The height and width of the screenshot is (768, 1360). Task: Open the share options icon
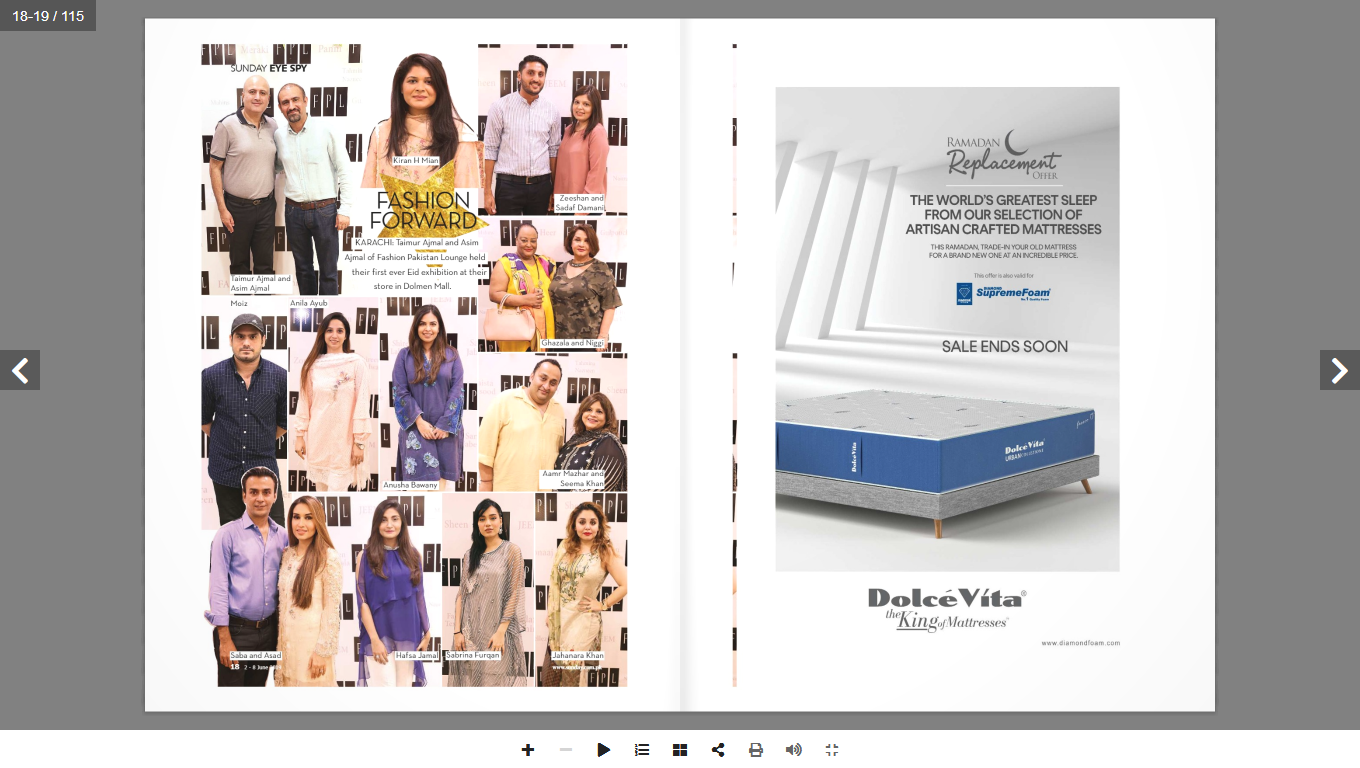coord(718,750)
